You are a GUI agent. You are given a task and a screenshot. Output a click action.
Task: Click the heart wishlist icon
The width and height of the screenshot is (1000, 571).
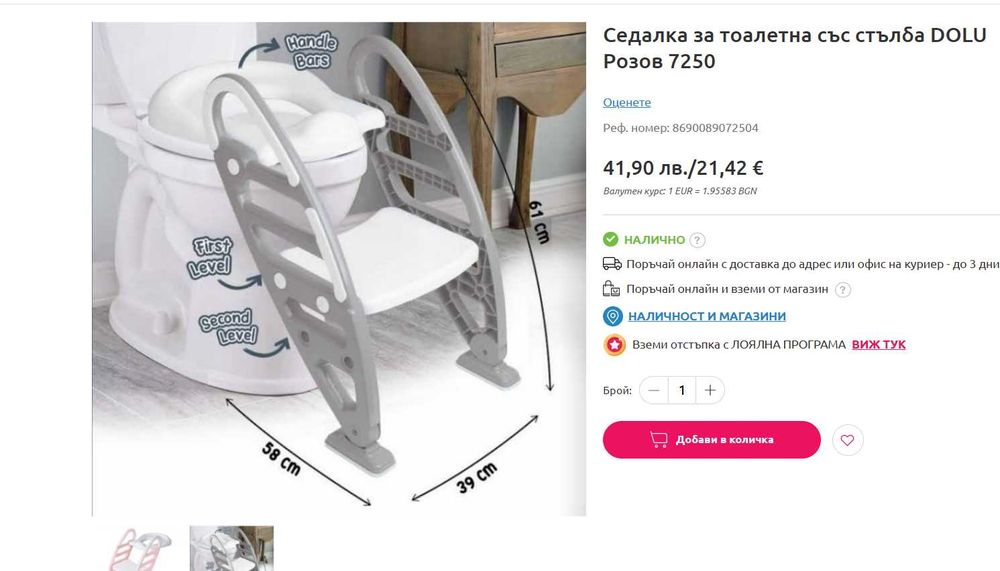click(847, 440)
